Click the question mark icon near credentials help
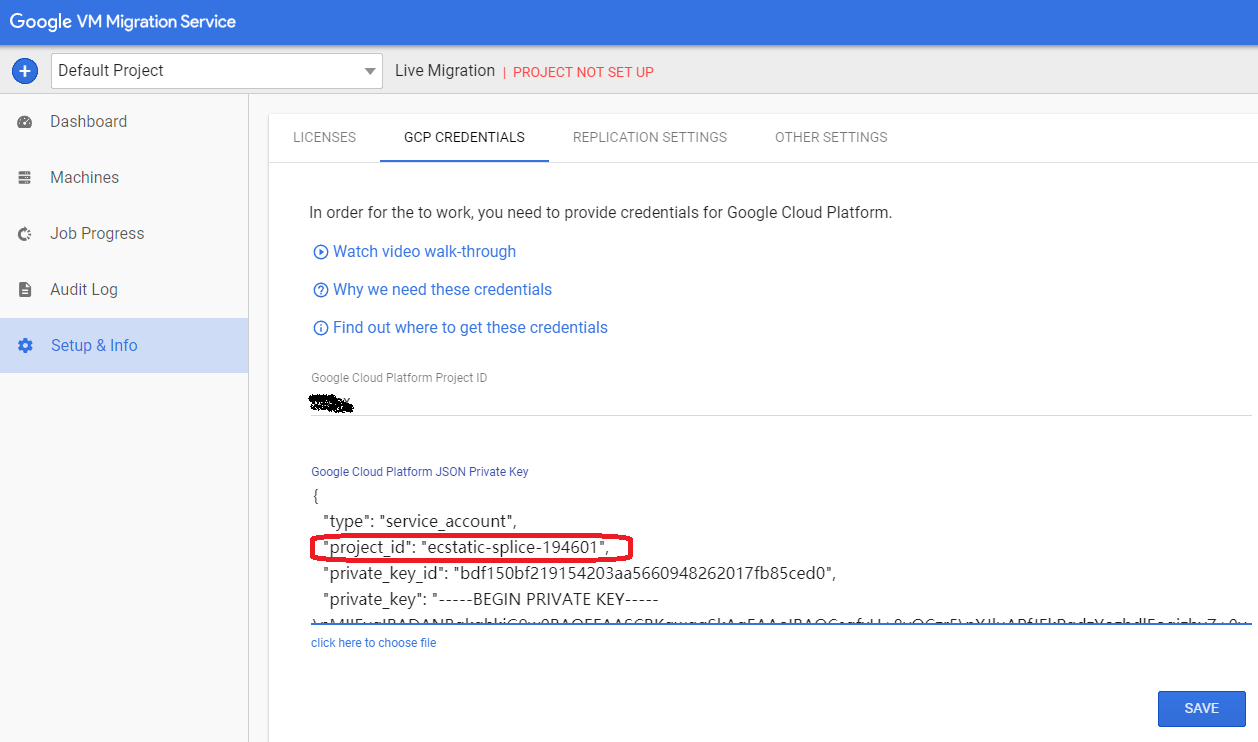This screenshot has height=742, width=1258. pyautogui.click(x=320, y=289)
